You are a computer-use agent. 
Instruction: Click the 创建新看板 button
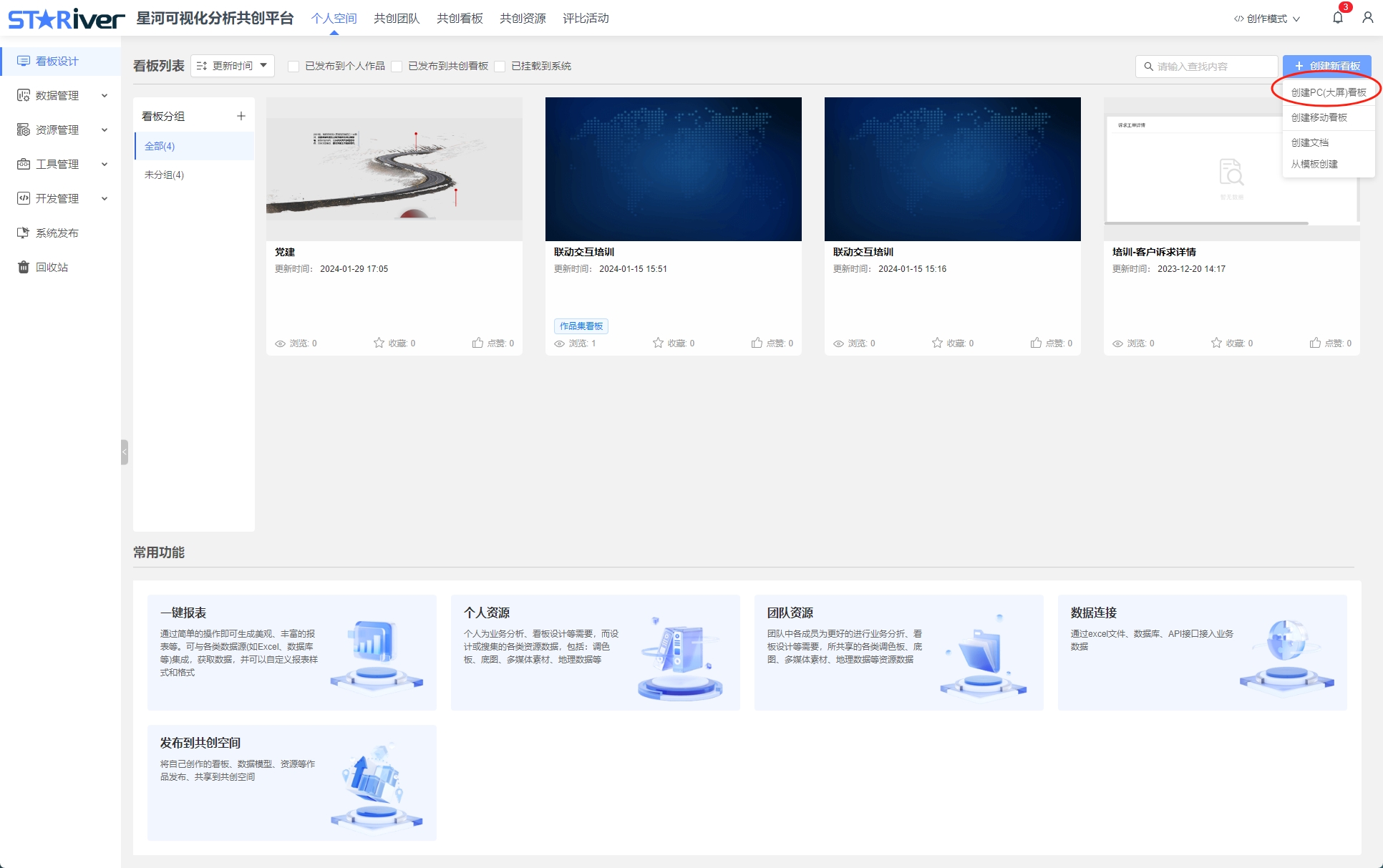1327,66
